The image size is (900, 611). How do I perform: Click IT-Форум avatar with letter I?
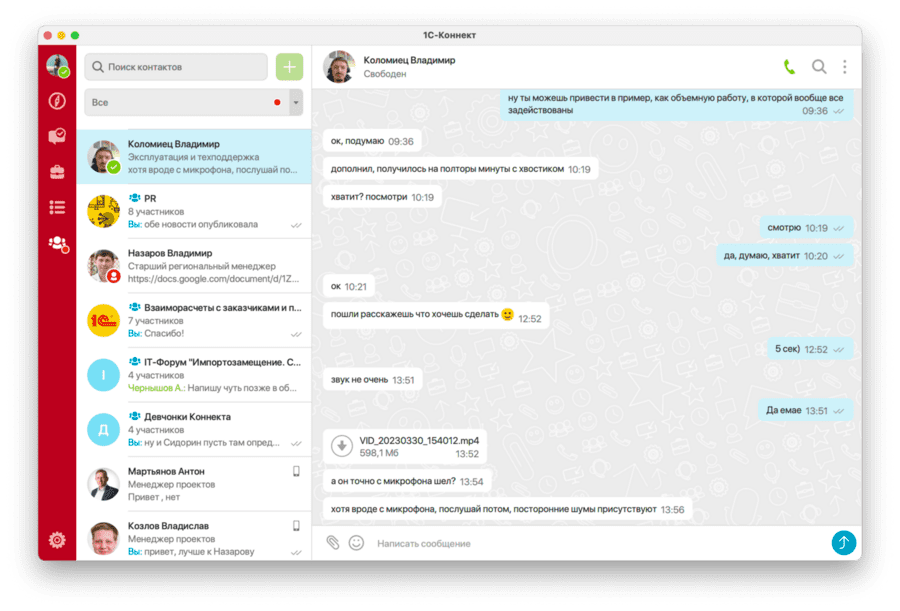[103, 375]
